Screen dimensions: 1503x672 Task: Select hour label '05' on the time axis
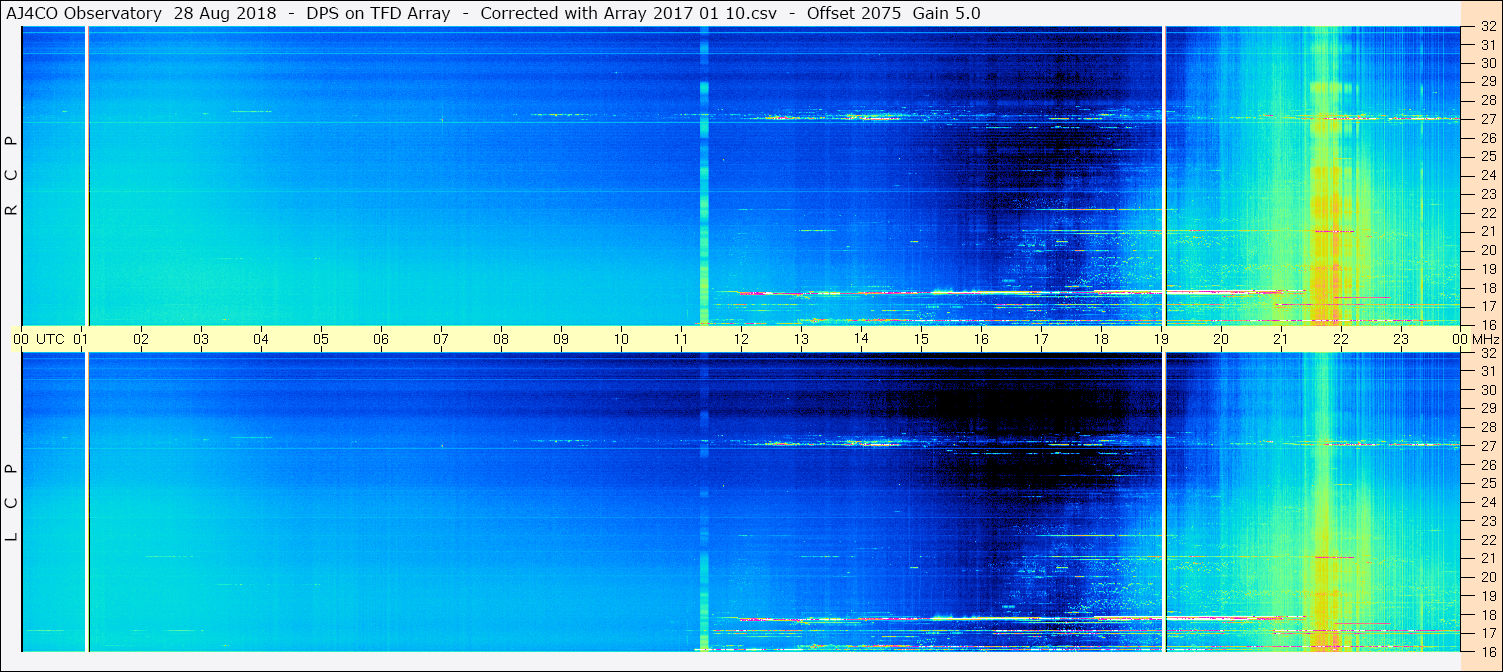[321, 339]
